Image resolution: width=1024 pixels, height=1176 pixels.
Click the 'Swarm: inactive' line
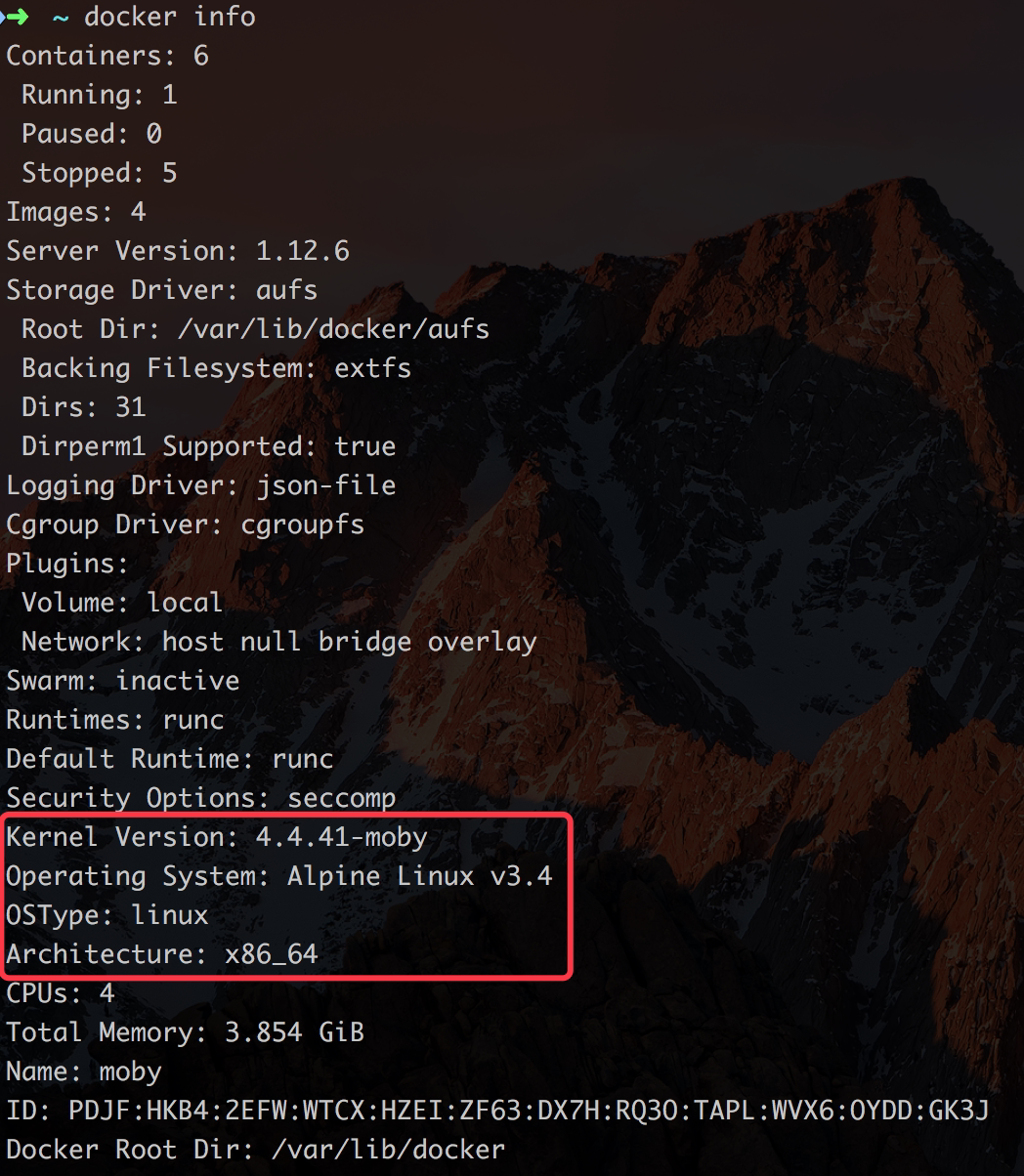click(x=123, y=681)
